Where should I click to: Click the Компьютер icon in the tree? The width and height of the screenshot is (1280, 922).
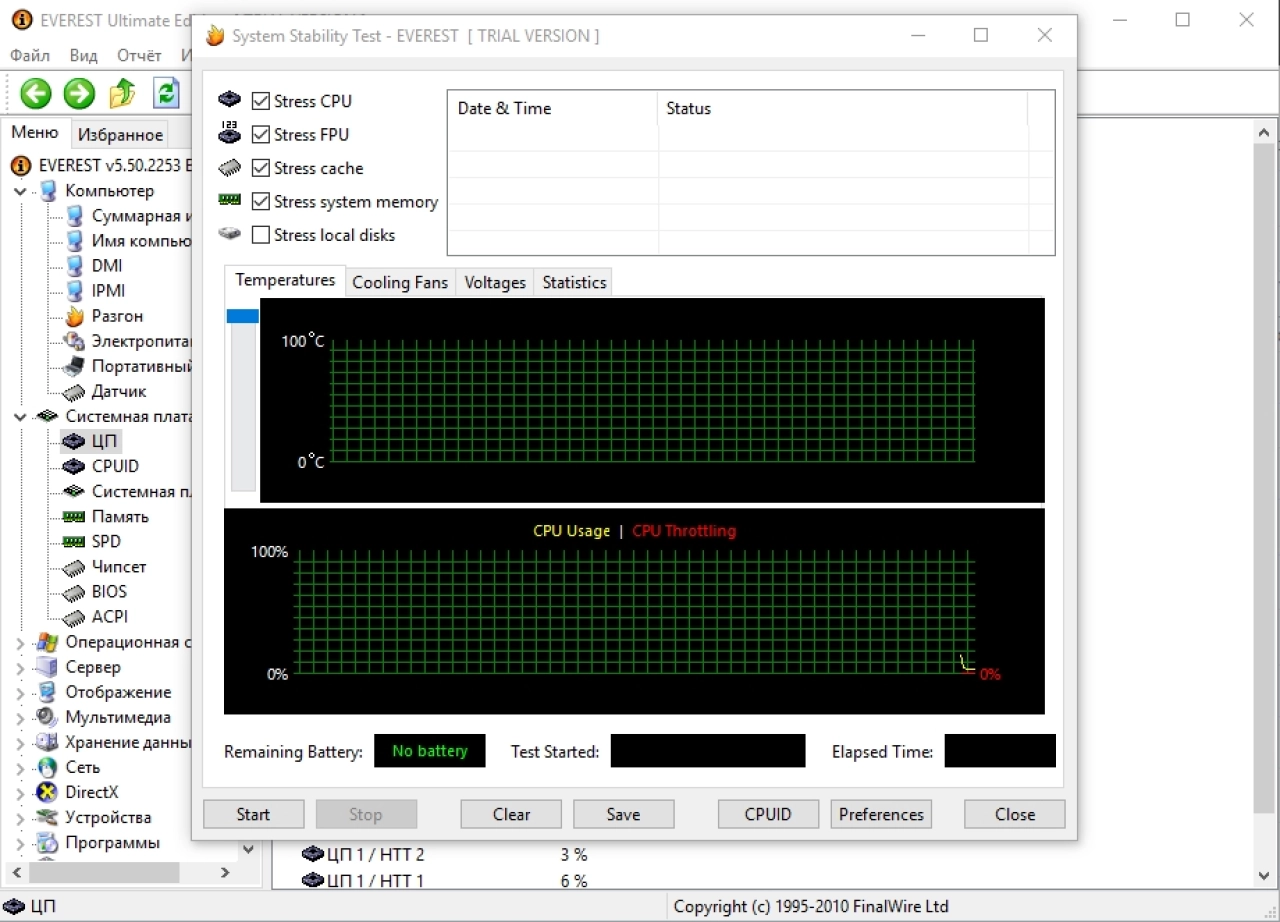[x=48, y=191]
